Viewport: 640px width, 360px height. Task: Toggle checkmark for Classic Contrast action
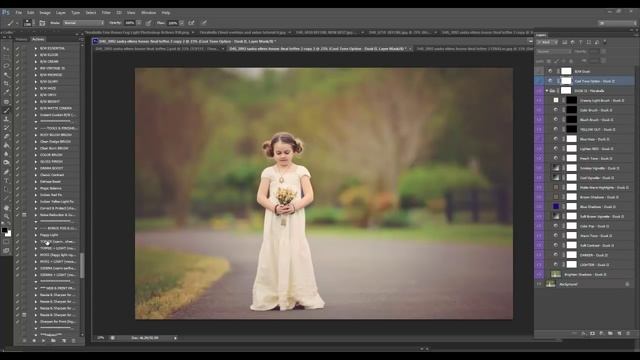tap(18, 175)
